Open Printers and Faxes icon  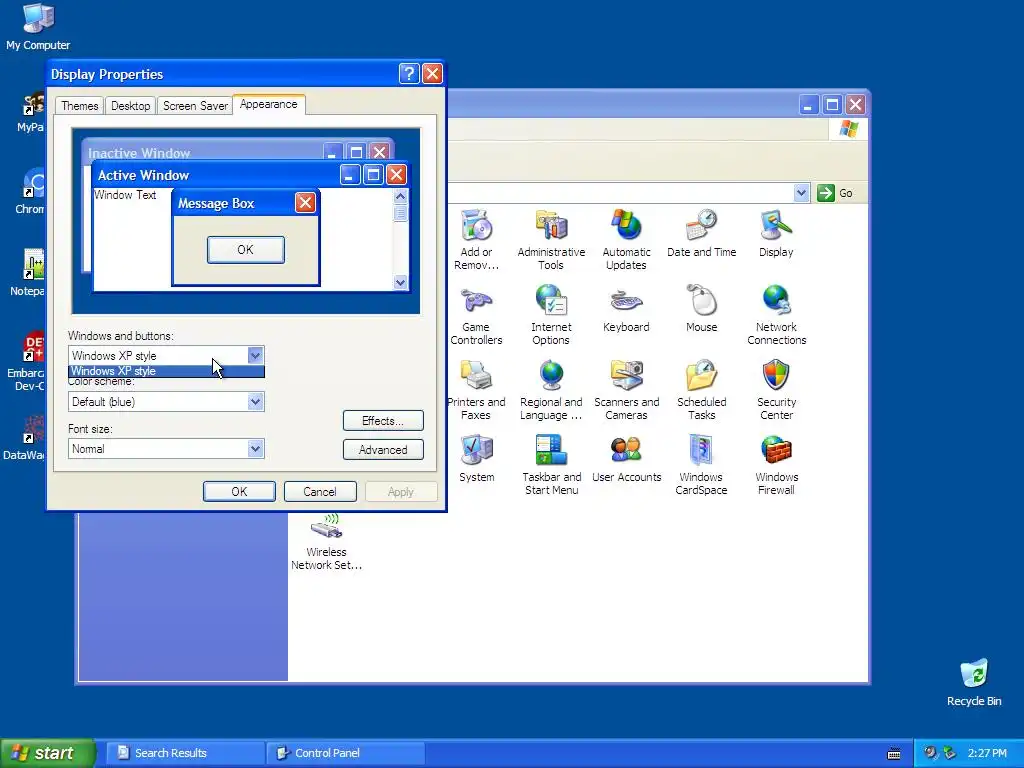pyautogui.click(x=476, y=390)
